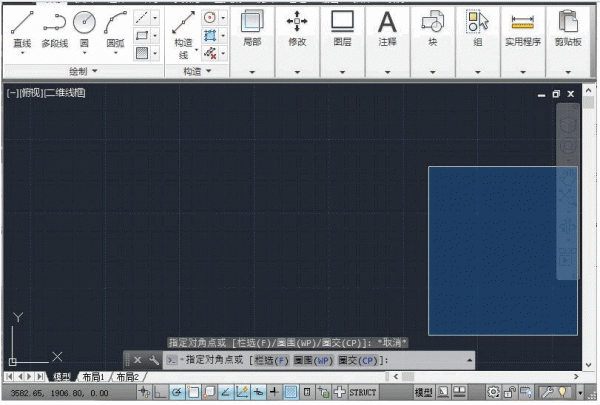Expand the dropdown arrow under 圆弧
600x405 pixels.
(115, 53)
